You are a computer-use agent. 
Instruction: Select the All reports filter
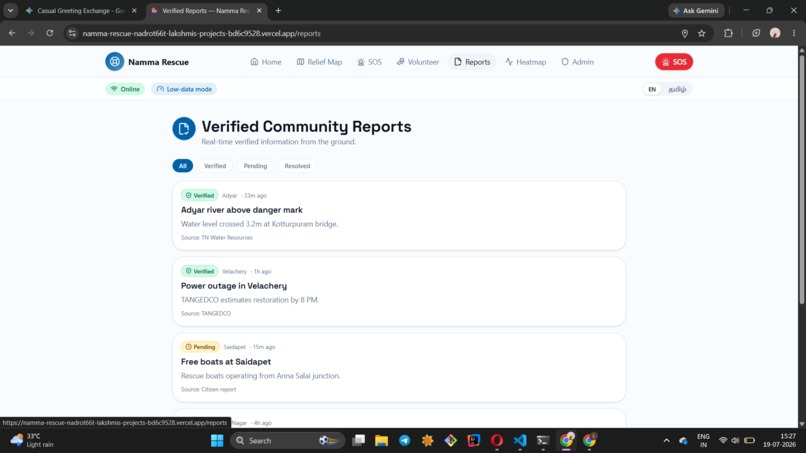(x=182, y=166)
